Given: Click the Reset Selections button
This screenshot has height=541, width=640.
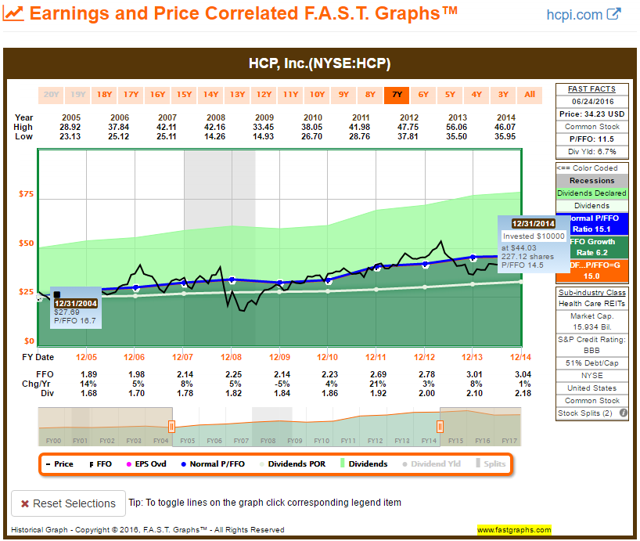Looking at the screenshot, I should [69, 503].
